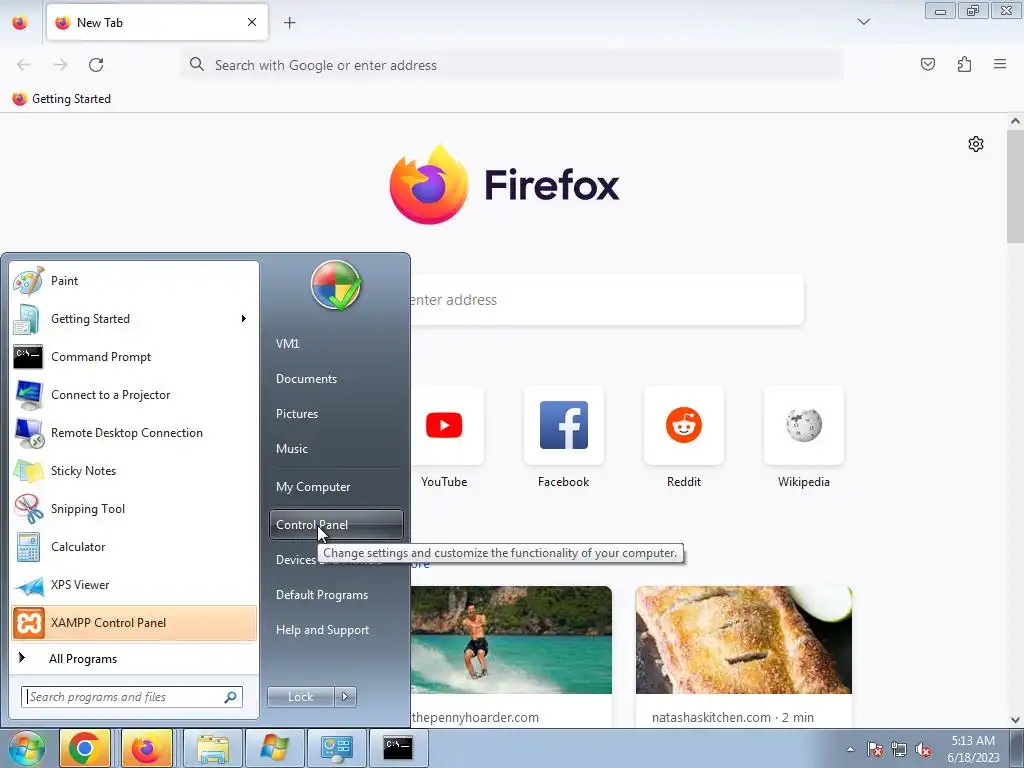The image size is (1024, 768).
Task: Open Firefox Extensions icon
Action: click(x=964, y=64)
